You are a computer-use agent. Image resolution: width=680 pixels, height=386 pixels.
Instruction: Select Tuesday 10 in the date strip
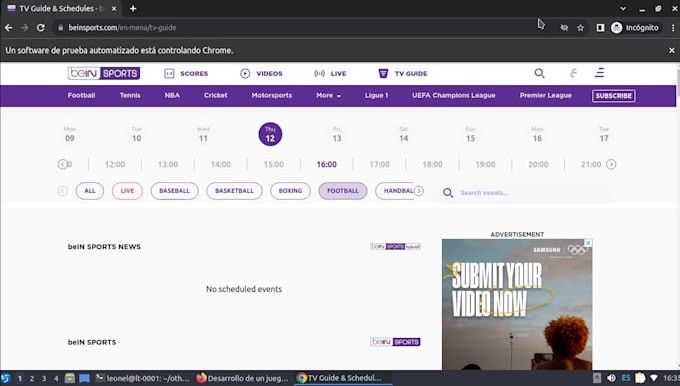point(137,134)
